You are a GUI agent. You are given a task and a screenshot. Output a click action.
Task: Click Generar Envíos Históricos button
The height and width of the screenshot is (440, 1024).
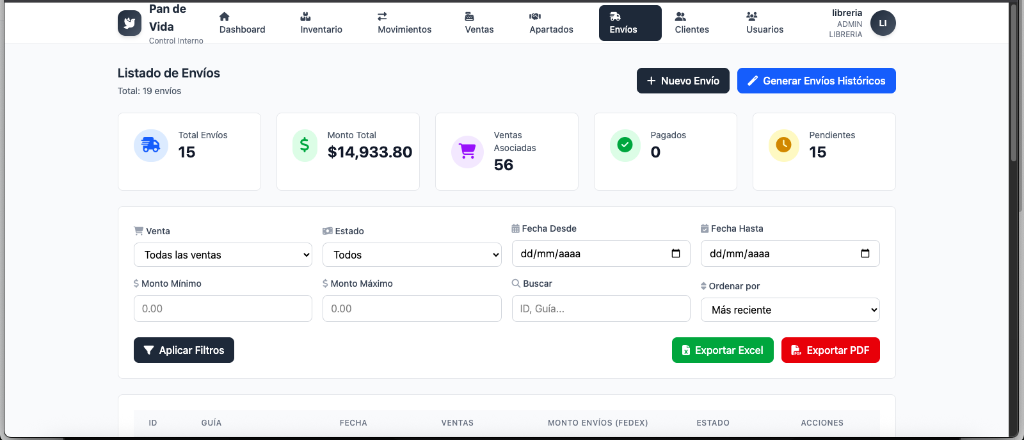(x=816, y=81)
